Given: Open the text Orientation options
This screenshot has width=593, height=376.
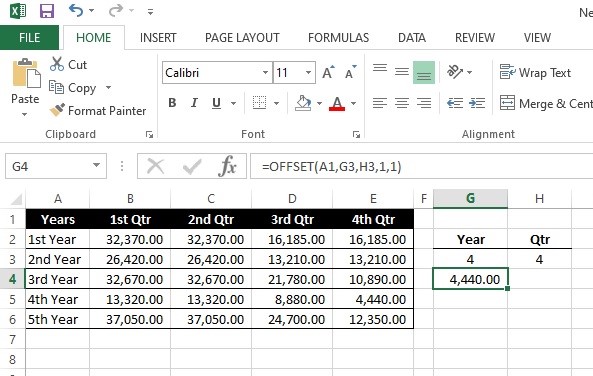Looking at the screenshot, I should 459,71.
